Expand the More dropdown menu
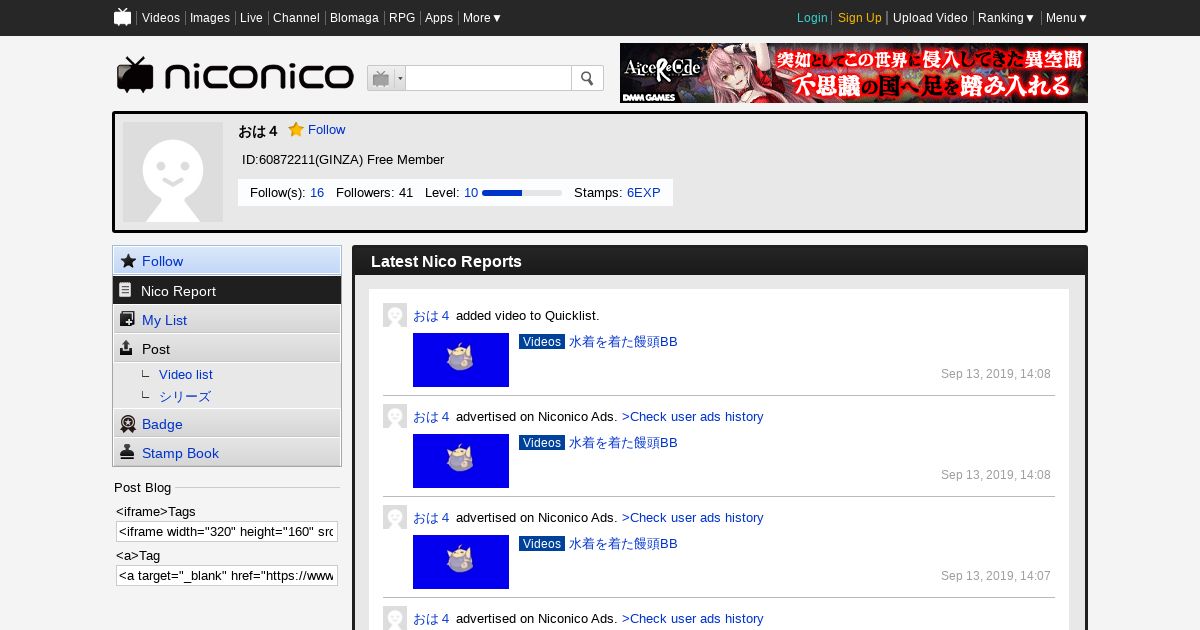This screenshot has width=1200, height=630. coord(482,18)
